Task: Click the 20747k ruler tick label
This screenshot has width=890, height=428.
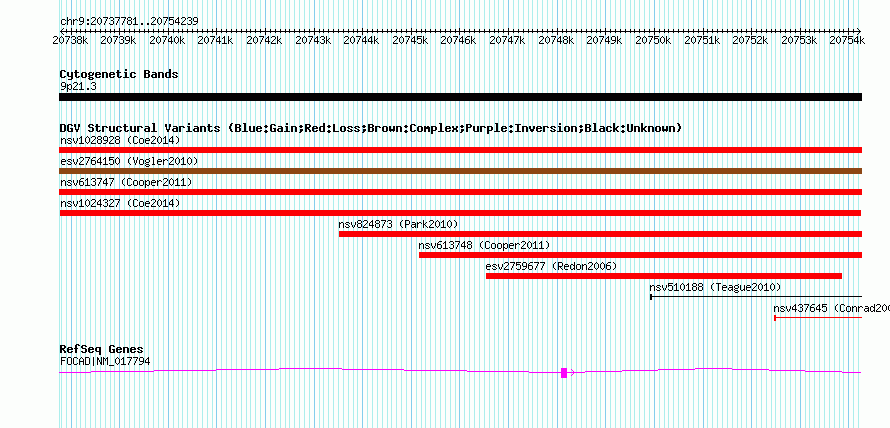Action: pyautogui.click(x=508, y=40)
